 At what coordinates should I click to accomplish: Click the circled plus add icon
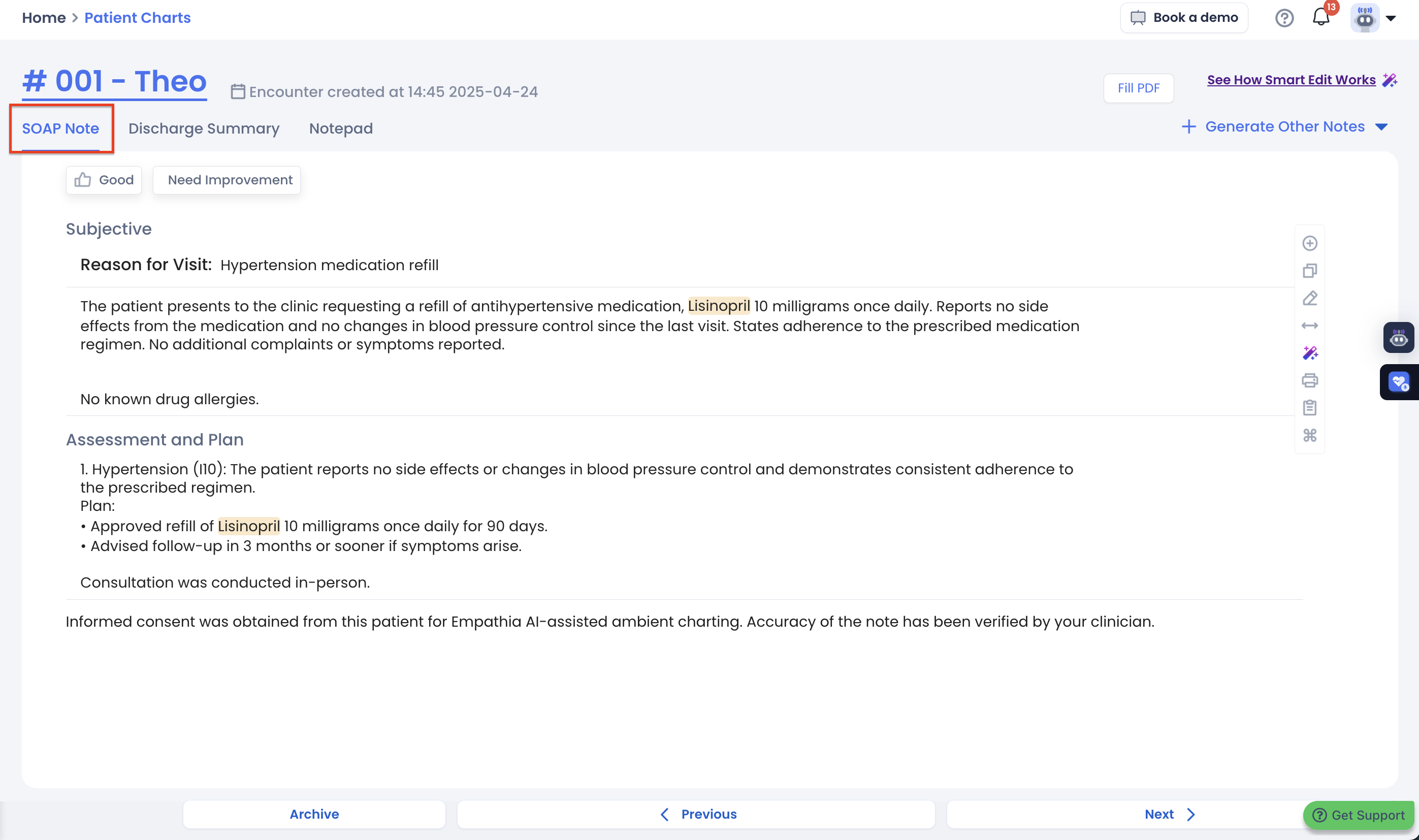(x=1309, y=243)
